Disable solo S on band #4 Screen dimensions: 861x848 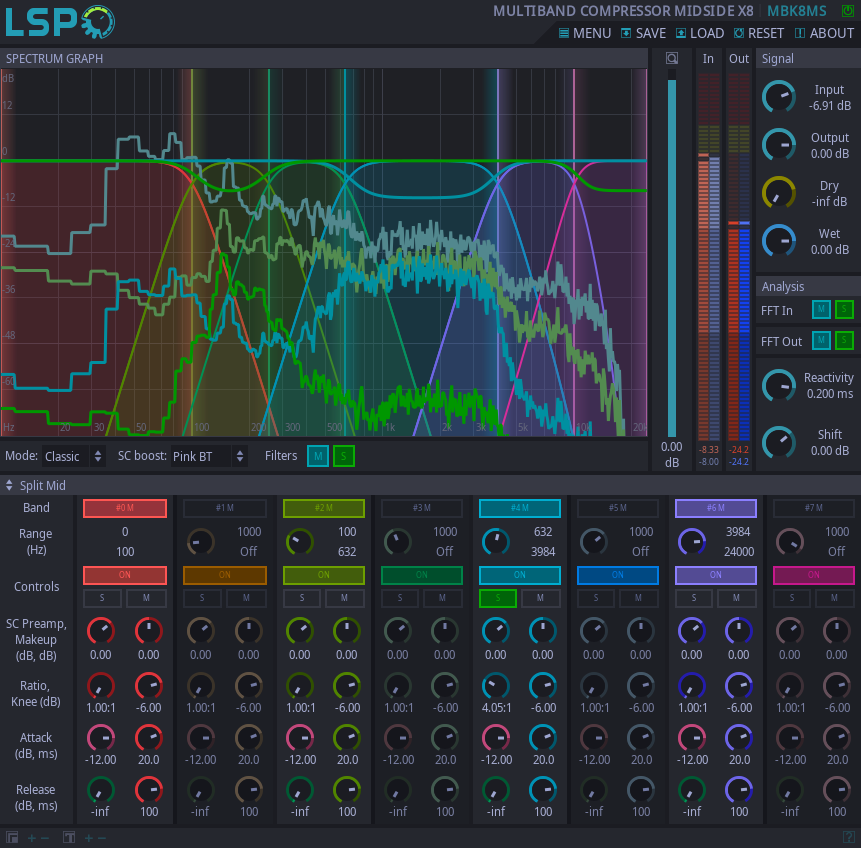pos(498,598)
